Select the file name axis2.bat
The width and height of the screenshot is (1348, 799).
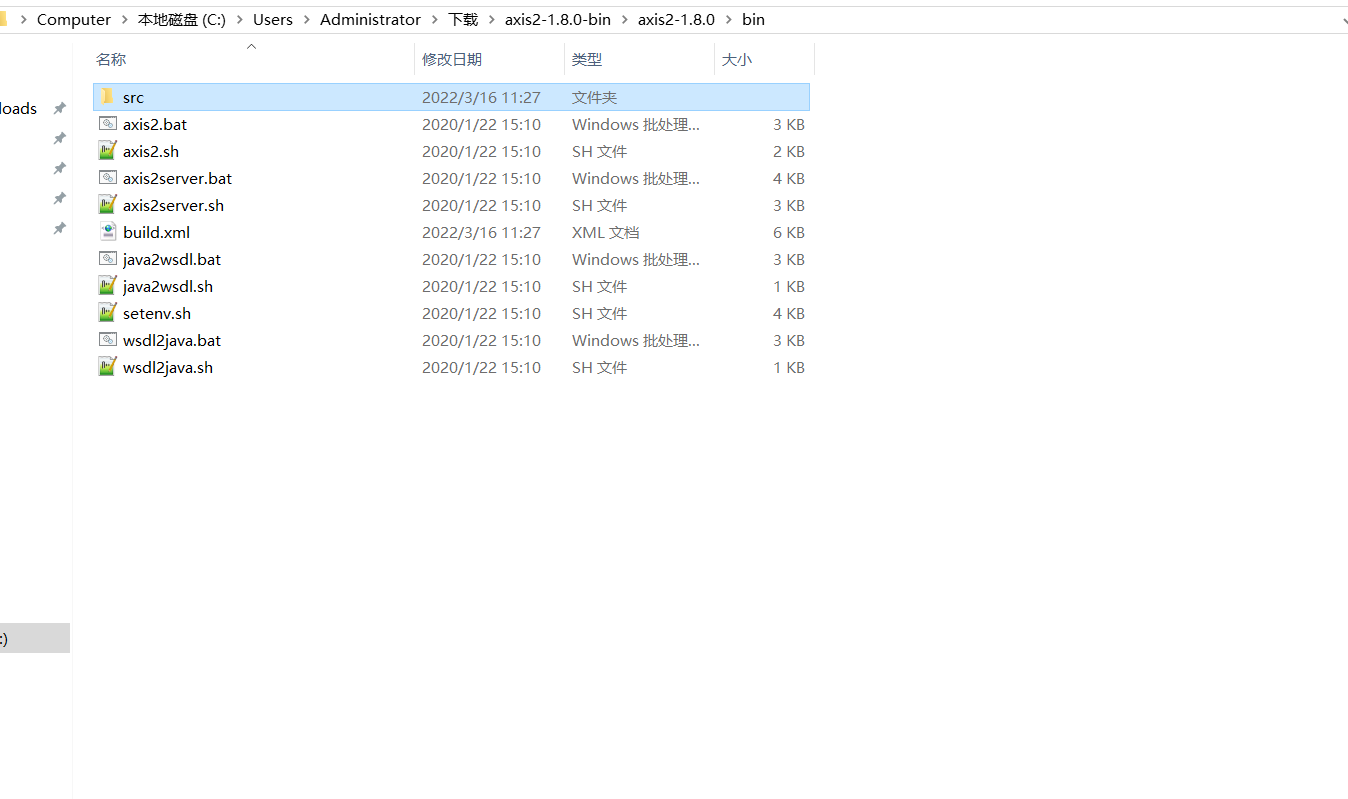click(x=155, y=124)
